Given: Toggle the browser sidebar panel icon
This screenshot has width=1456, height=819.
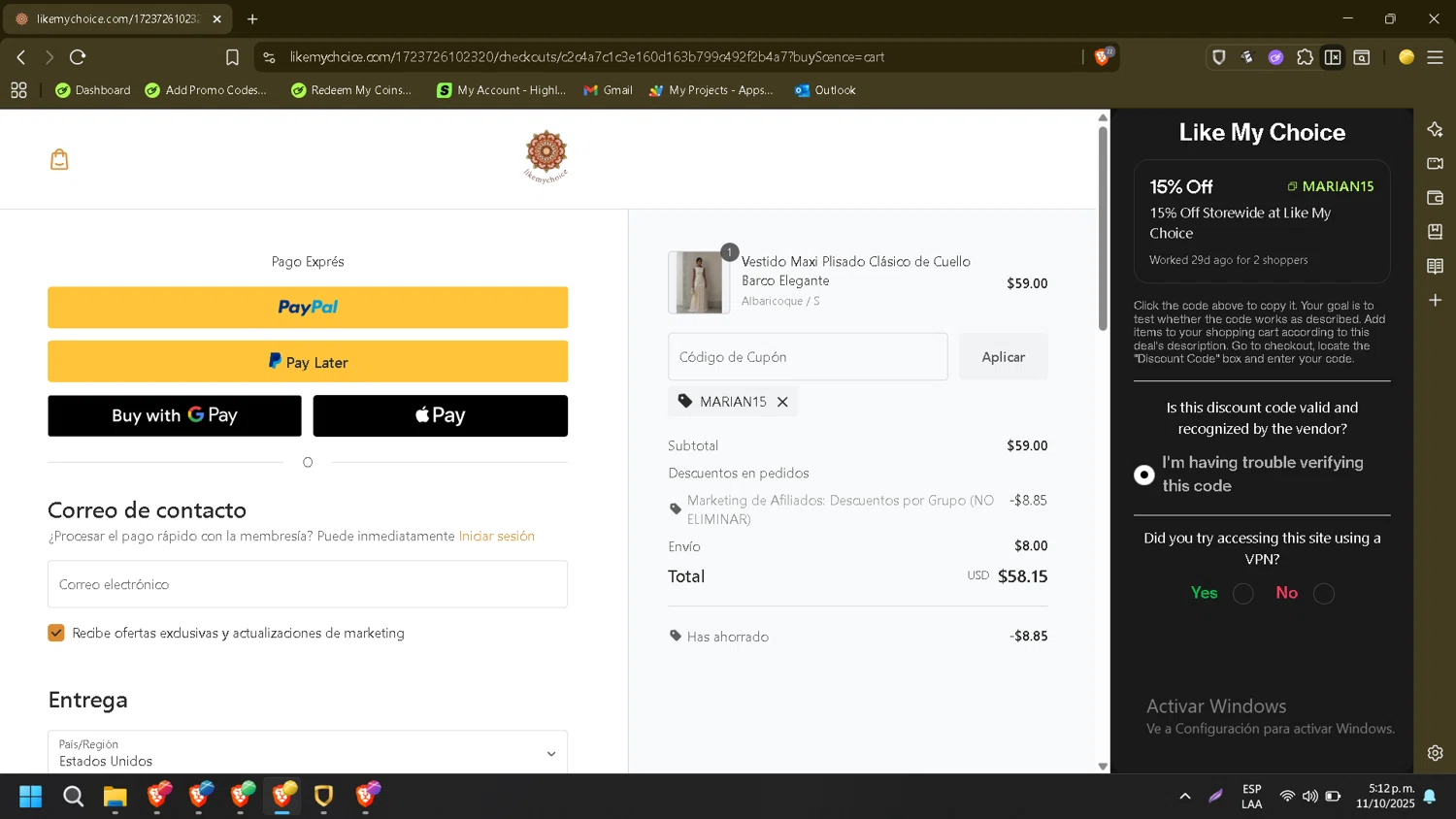Looking at the screenshot, I should click(x=1333, y=57).
